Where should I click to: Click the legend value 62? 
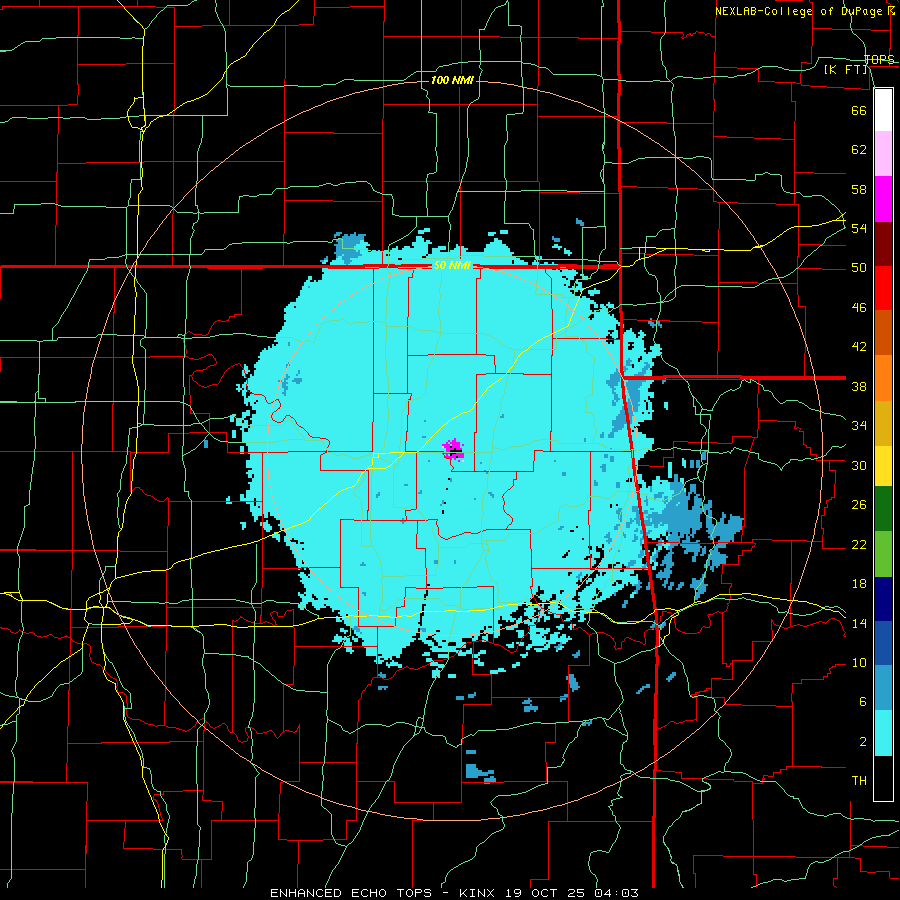tap(859, 150)
